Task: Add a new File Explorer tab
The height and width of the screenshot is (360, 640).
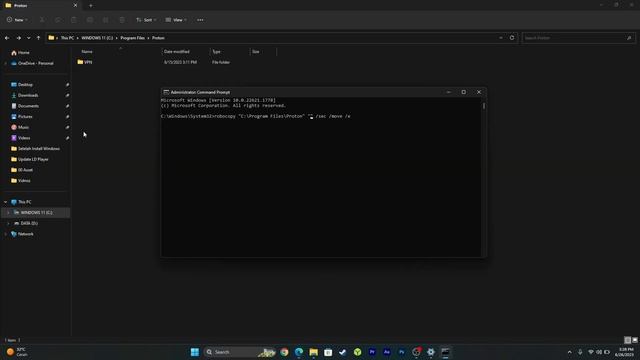Action: pos(91,6)
